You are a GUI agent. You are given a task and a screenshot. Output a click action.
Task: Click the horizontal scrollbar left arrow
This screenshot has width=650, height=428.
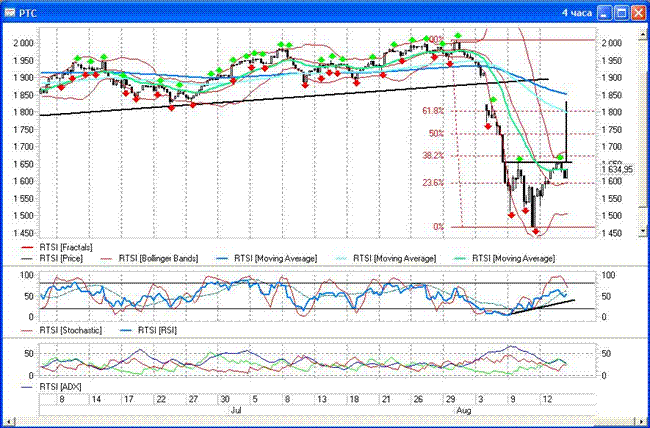(7, 421)
